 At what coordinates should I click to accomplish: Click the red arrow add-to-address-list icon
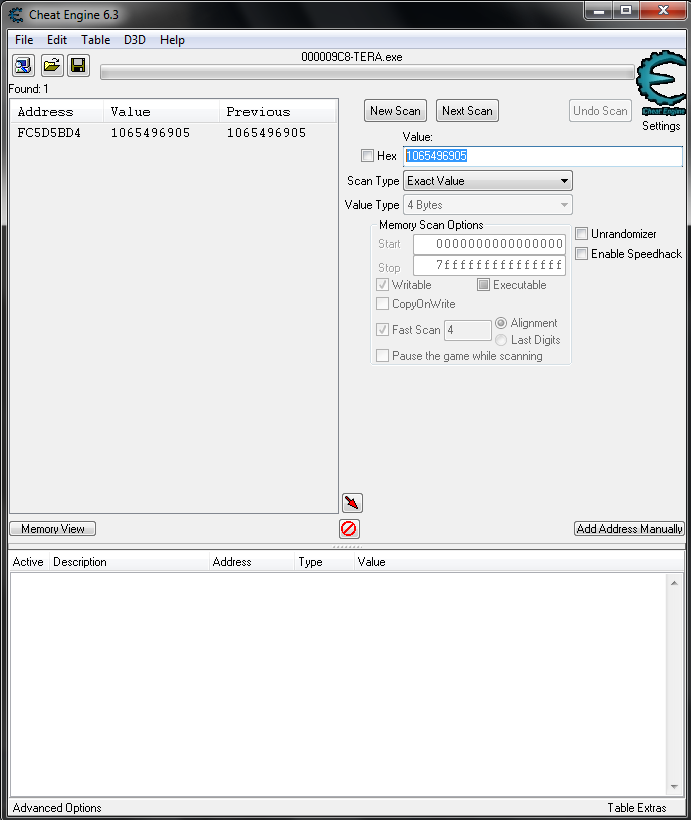click(x=351, y=503)
